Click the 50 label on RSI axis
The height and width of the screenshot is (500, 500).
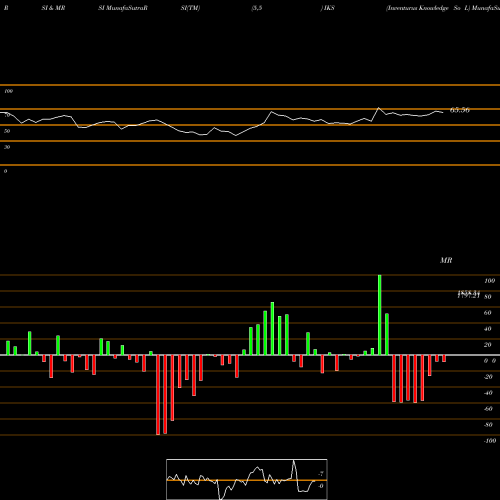tap(7, 131)
